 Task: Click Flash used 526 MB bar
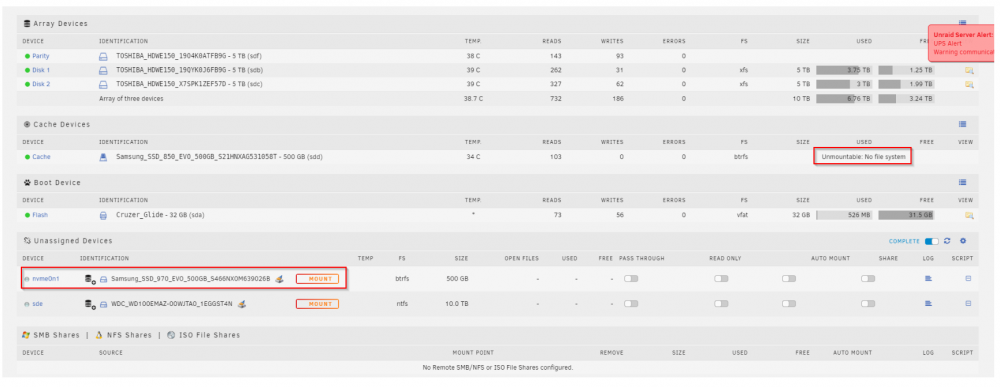pos(844,215)
